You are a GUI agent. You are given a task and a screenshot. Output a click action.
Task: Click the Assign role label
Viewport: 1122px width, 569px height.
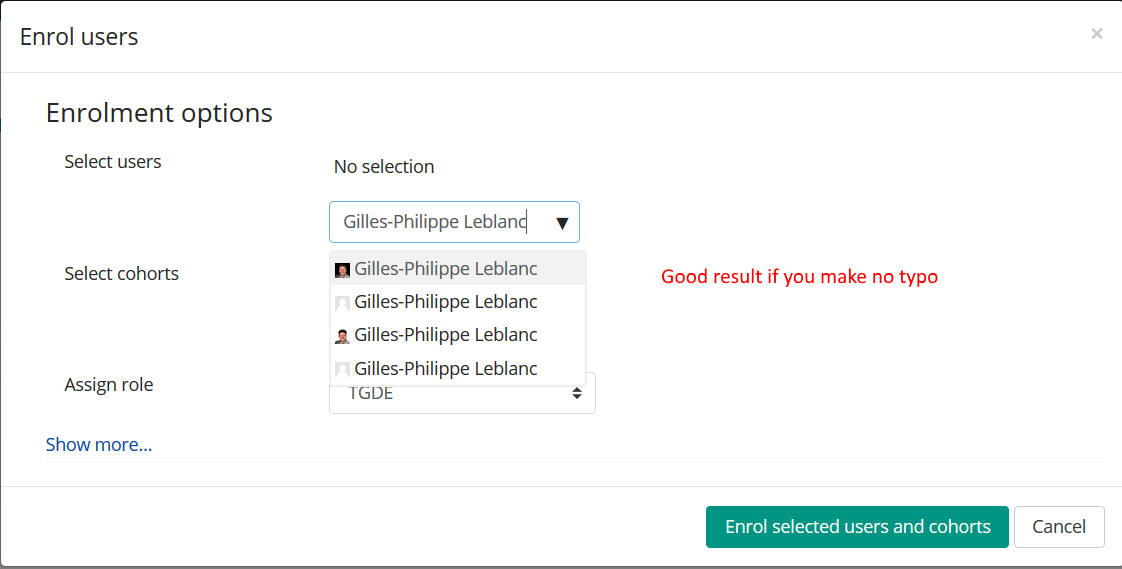point(109,384)
